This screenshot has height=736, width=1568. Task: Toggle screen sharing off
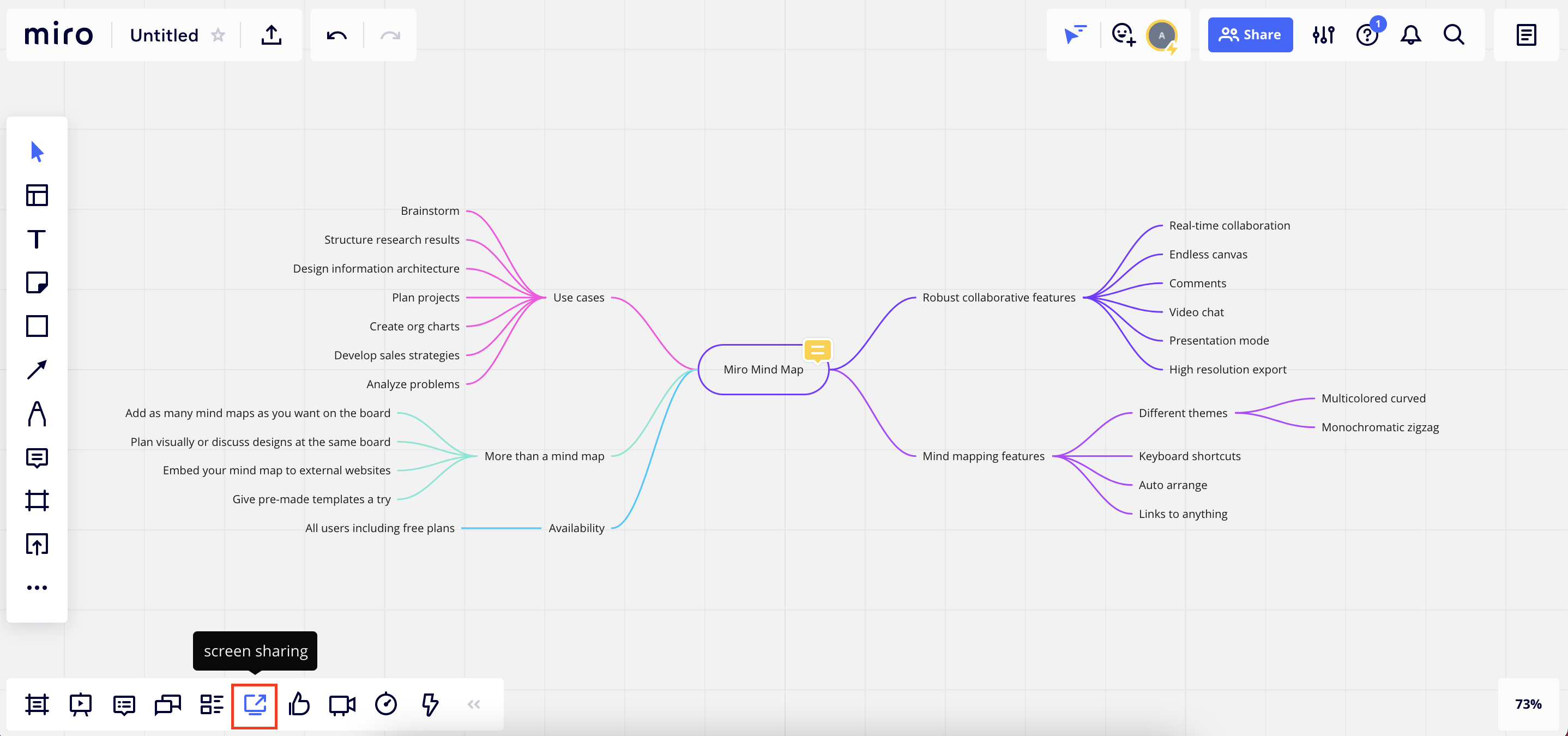[x=255, y=704]
